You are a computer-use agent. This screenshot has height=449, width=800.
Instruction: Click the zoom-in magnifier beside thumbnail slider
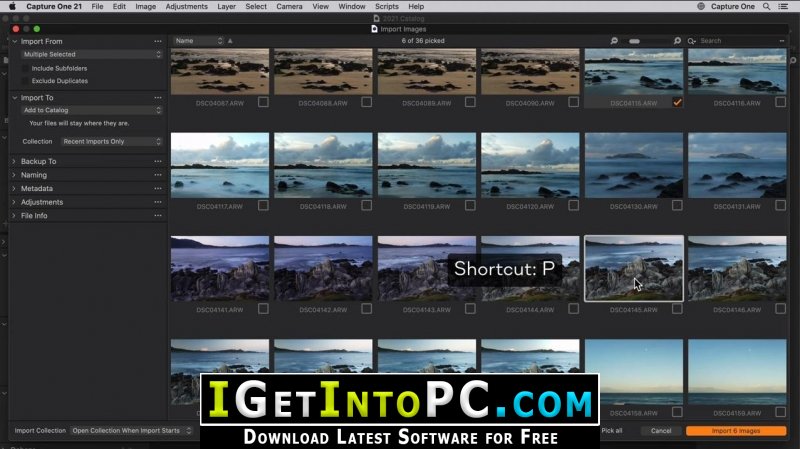677,41
